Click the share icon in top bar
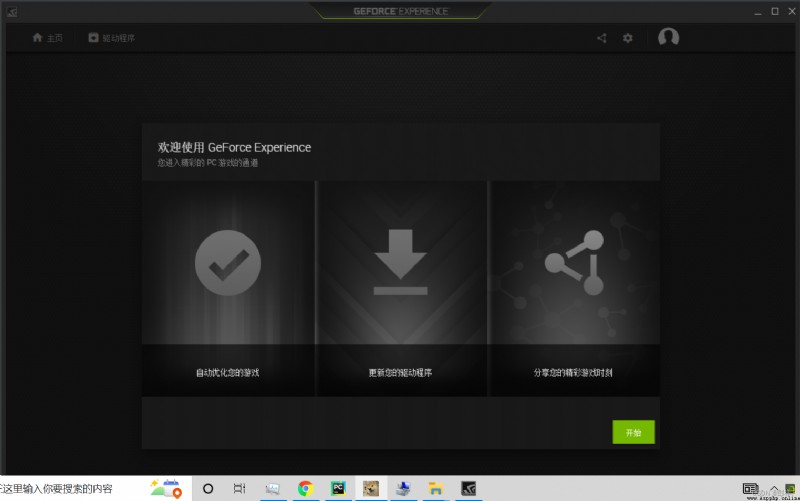The width and height of the screenshot is (800, 501). 602,38
